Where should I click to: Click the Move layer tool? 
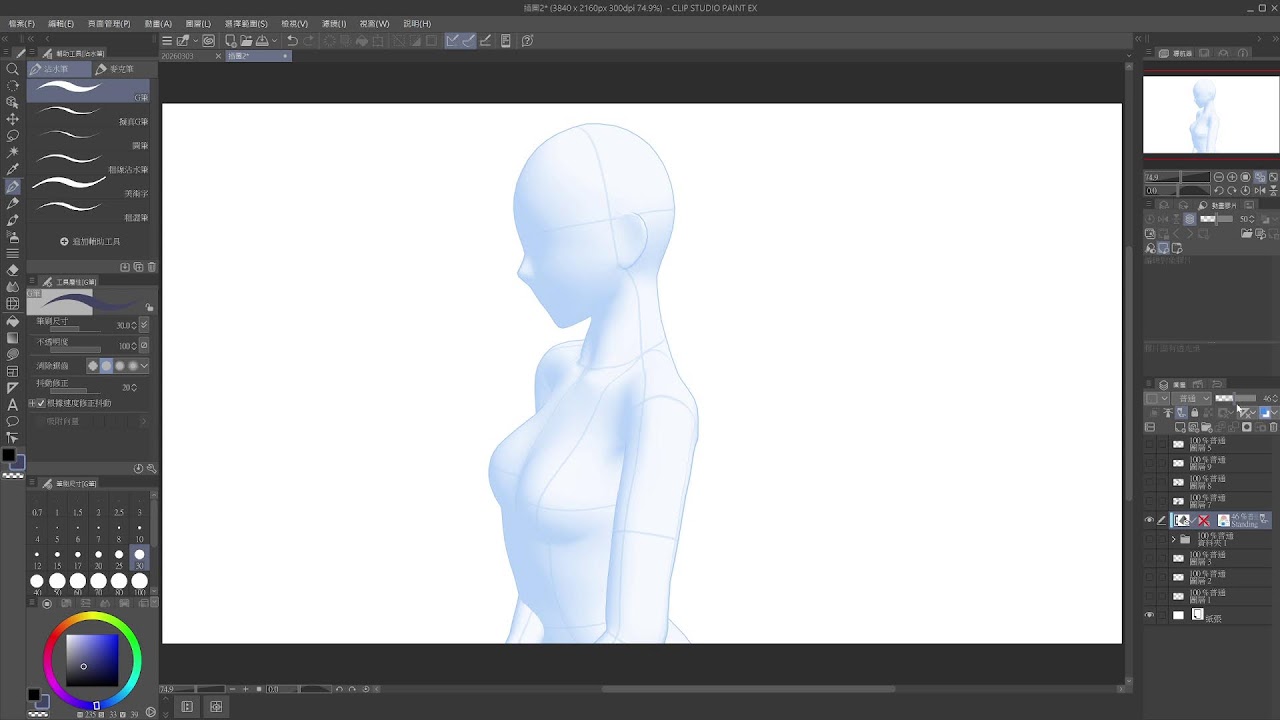(x=13, y=119)
